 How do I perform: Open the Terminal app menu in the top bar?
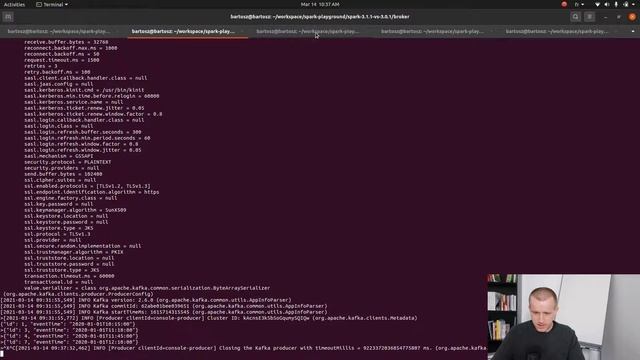pyautogui.click(x=52, y=4)
